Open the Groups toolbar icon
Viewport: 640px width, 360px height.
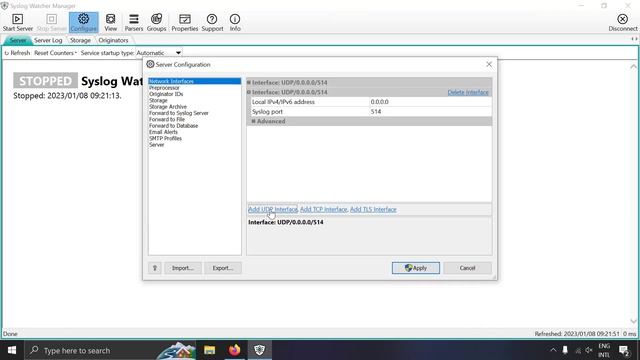156,22
